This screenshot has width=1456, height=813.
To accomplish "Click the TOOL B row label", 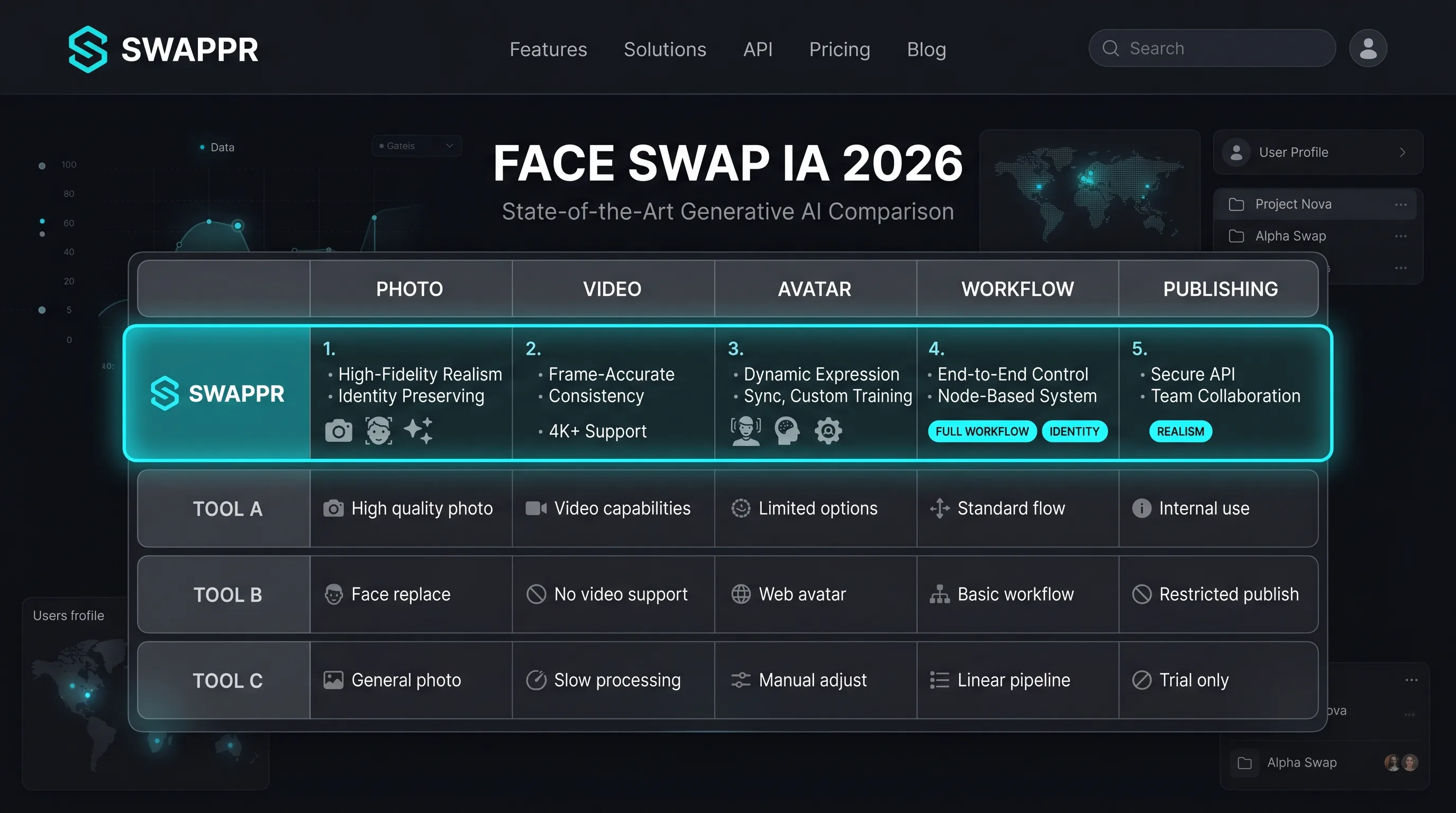I will pos(228,595).
